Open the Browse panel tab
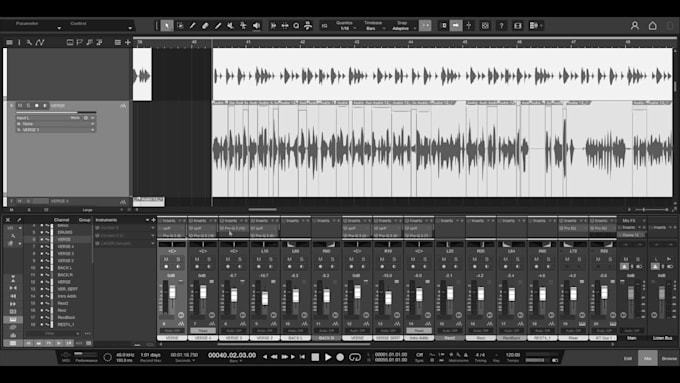This screenshot has height=383, width=680. coord(669,358)
